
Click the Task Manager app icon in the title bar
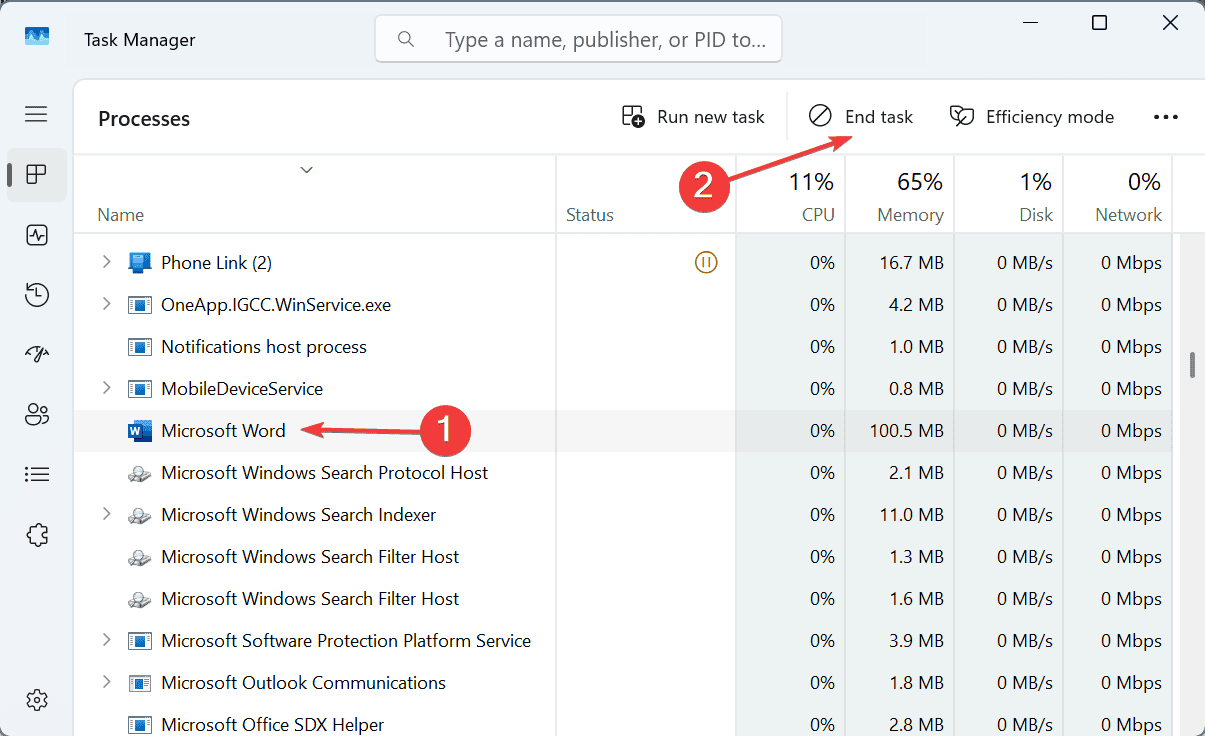coord(37,38)
